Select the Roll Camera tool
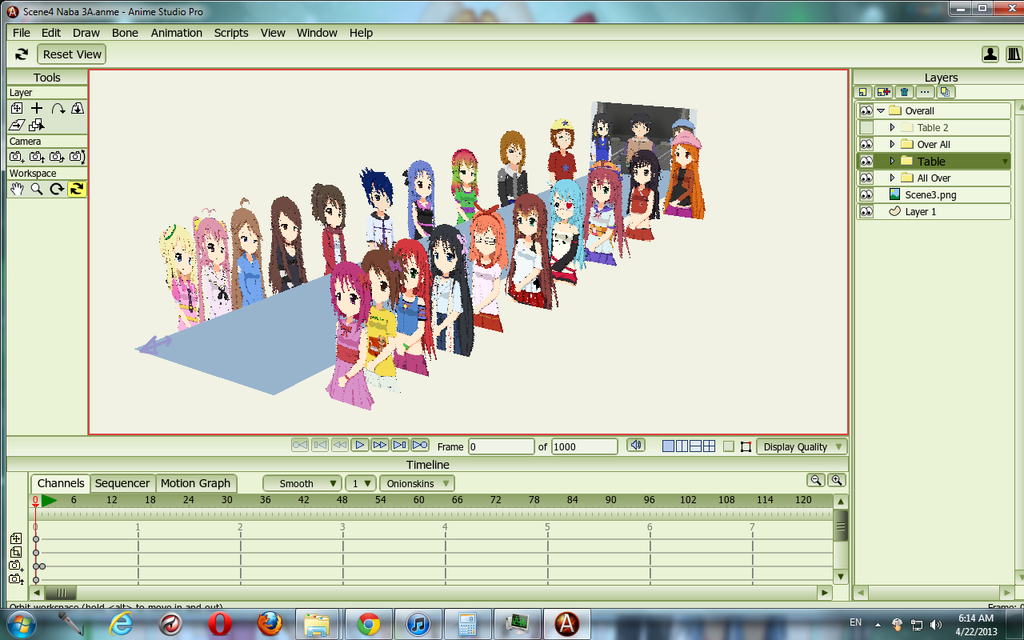 [x=57, y=157]
